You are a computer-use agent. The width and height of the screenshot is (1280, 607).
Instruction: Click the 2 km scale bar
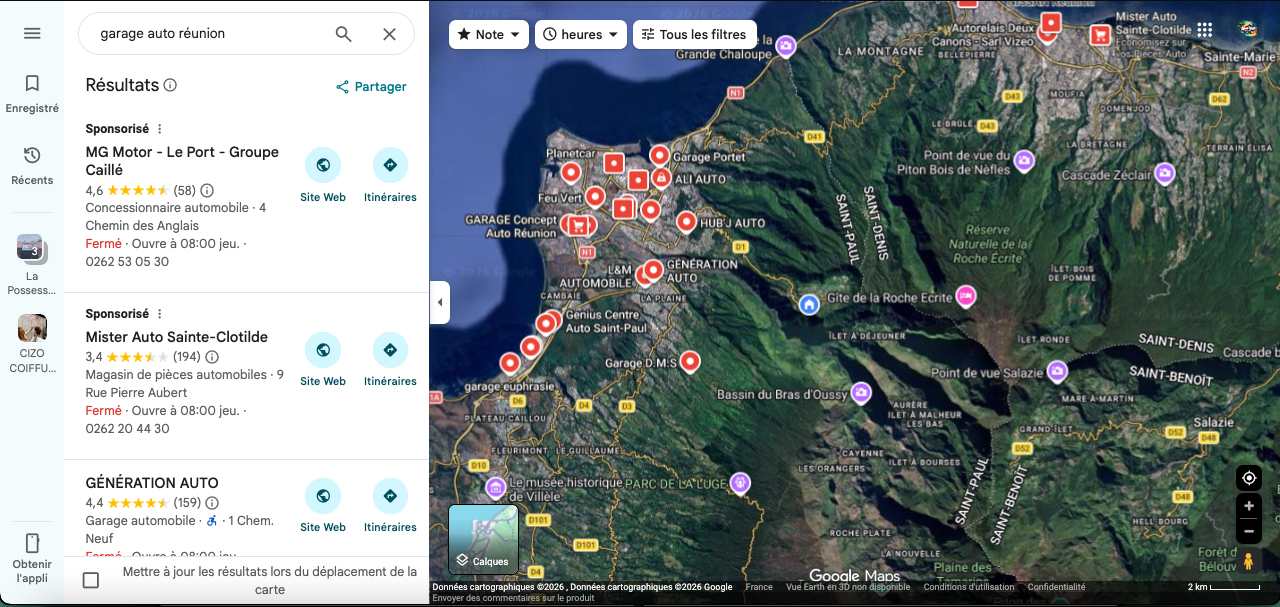[1223, 587]
